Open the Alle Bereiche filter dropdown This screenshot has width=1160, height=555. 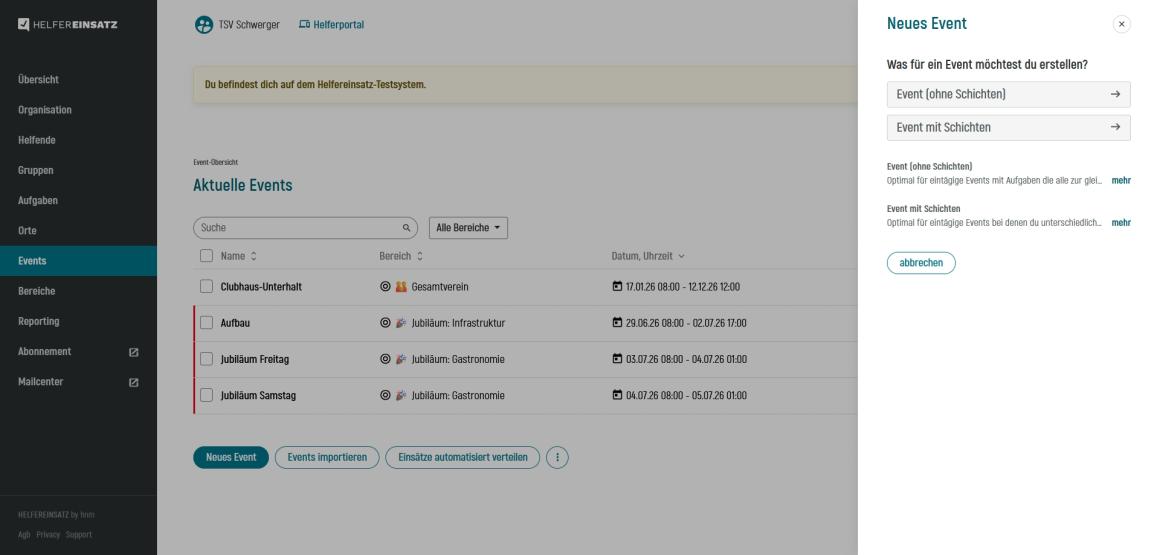tap(468, 228)
